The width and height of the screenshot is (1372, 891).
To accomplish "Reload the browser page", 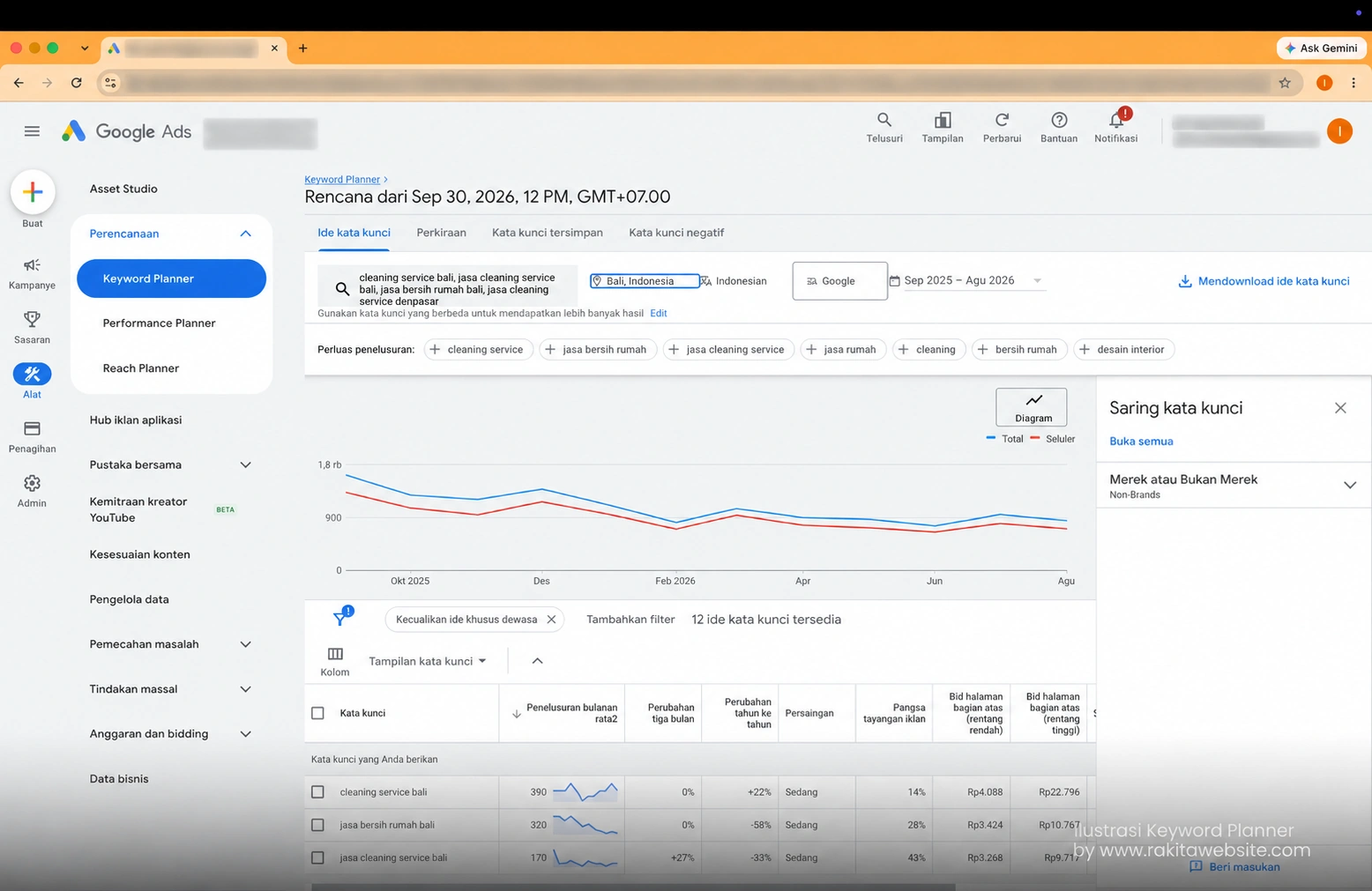I will [77, 83].
